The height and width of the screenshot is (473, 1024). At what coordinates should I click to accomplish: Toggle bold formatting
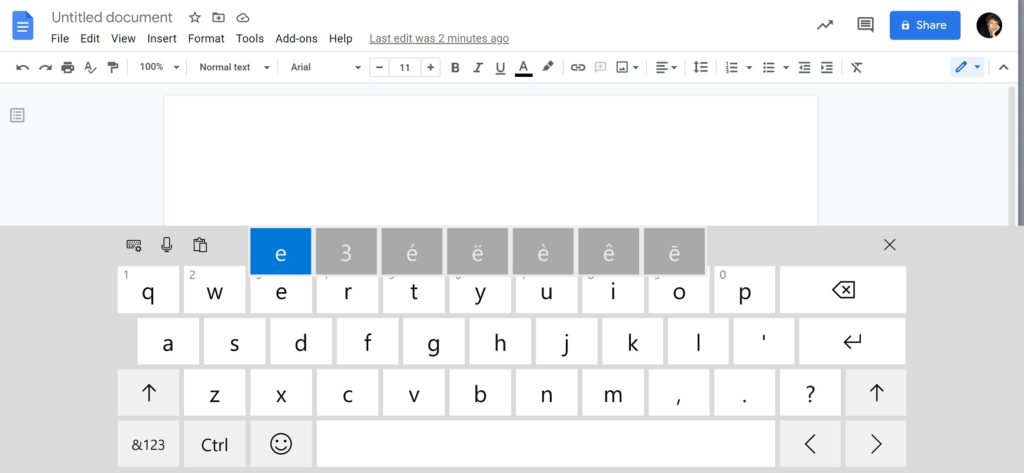[x=455, y=67]
